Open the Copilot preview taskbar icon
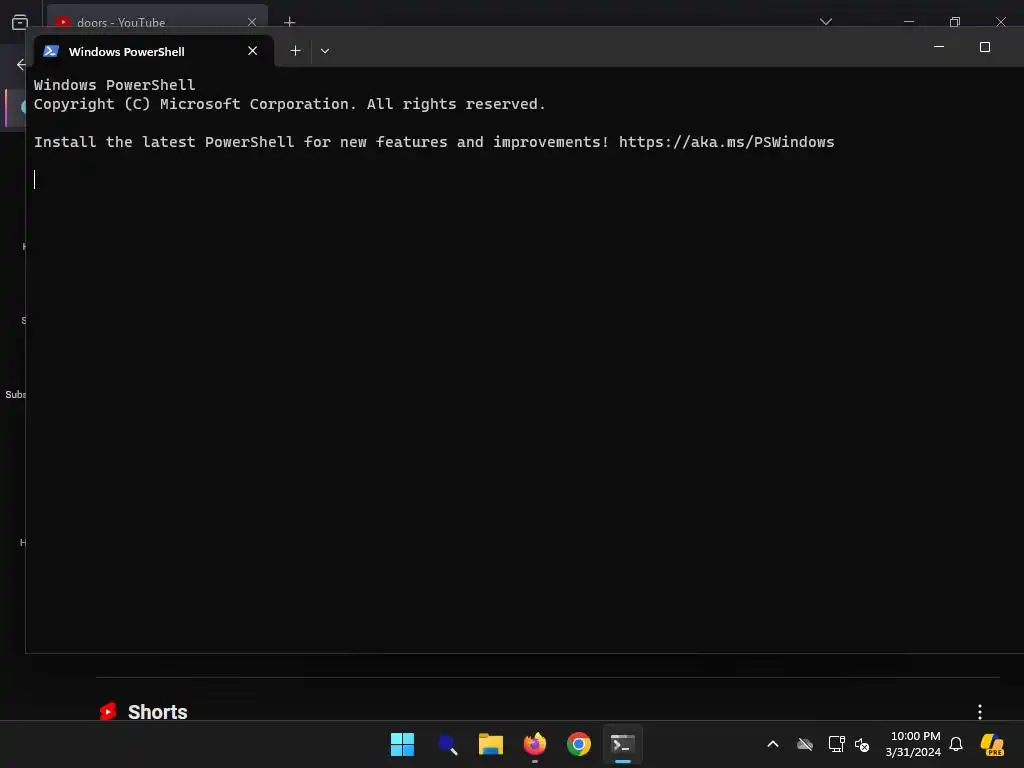 pyautogui.click(x=992, y=744)
